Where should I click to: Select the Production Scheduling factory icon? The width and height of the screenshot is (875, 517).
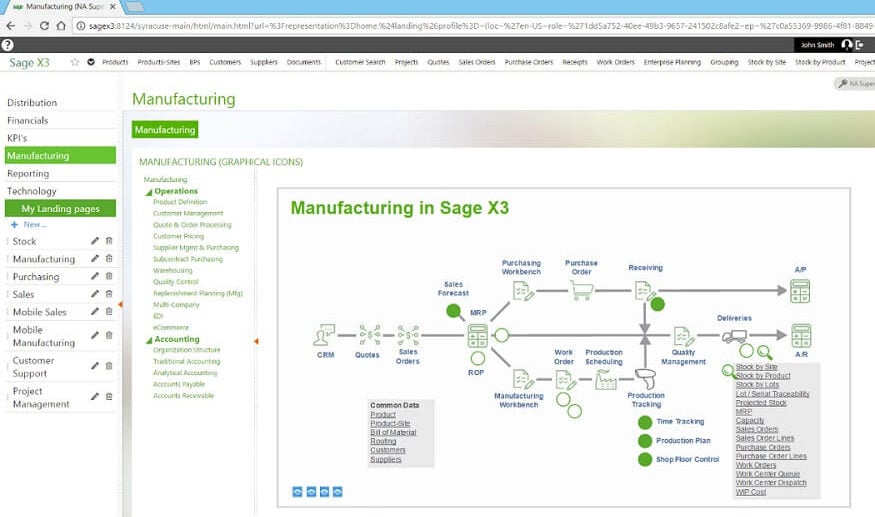pyautogui.click(x=604, y=379)
